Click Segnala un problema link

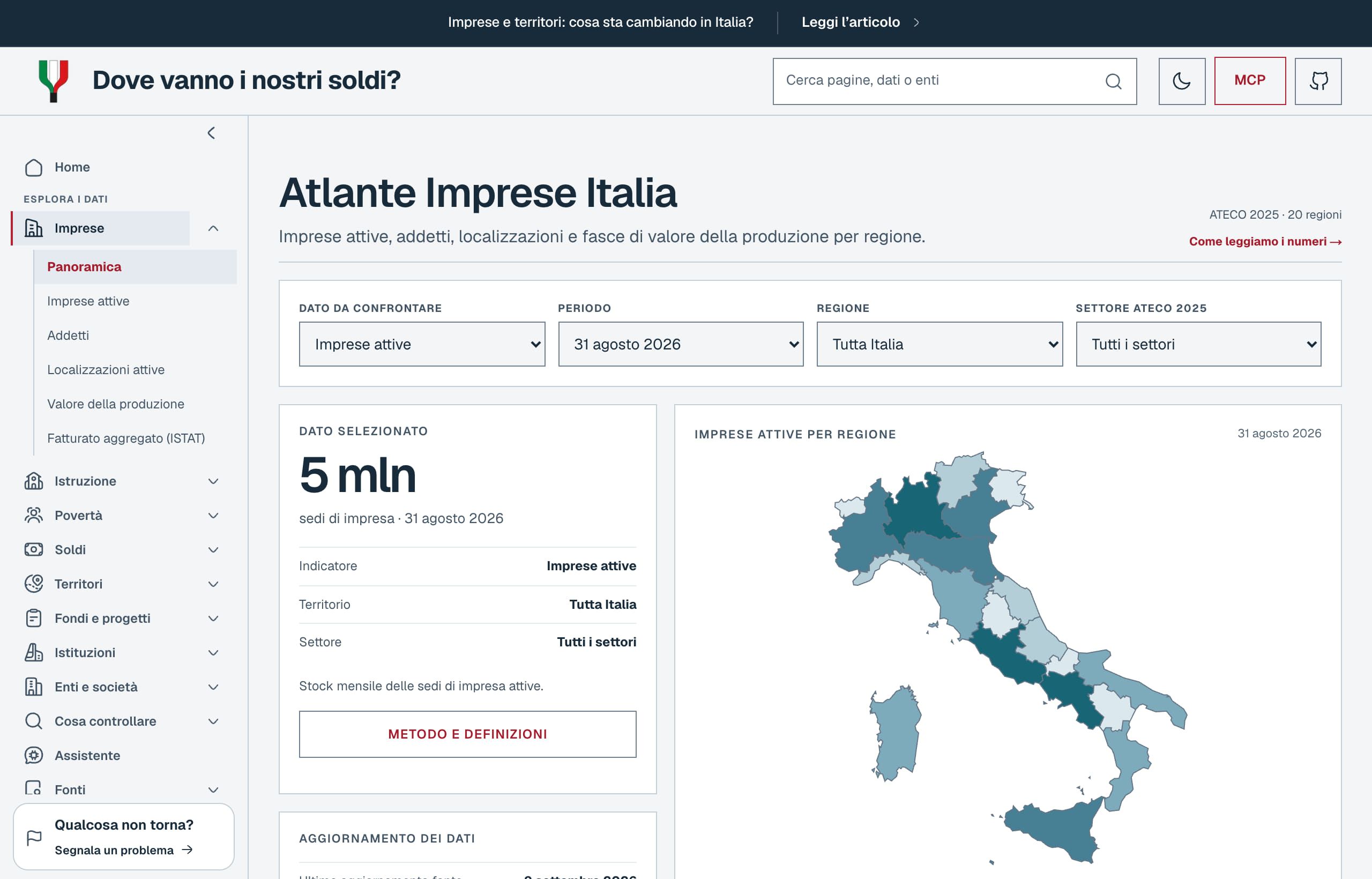pyautogui.click(x=114, y=850)
